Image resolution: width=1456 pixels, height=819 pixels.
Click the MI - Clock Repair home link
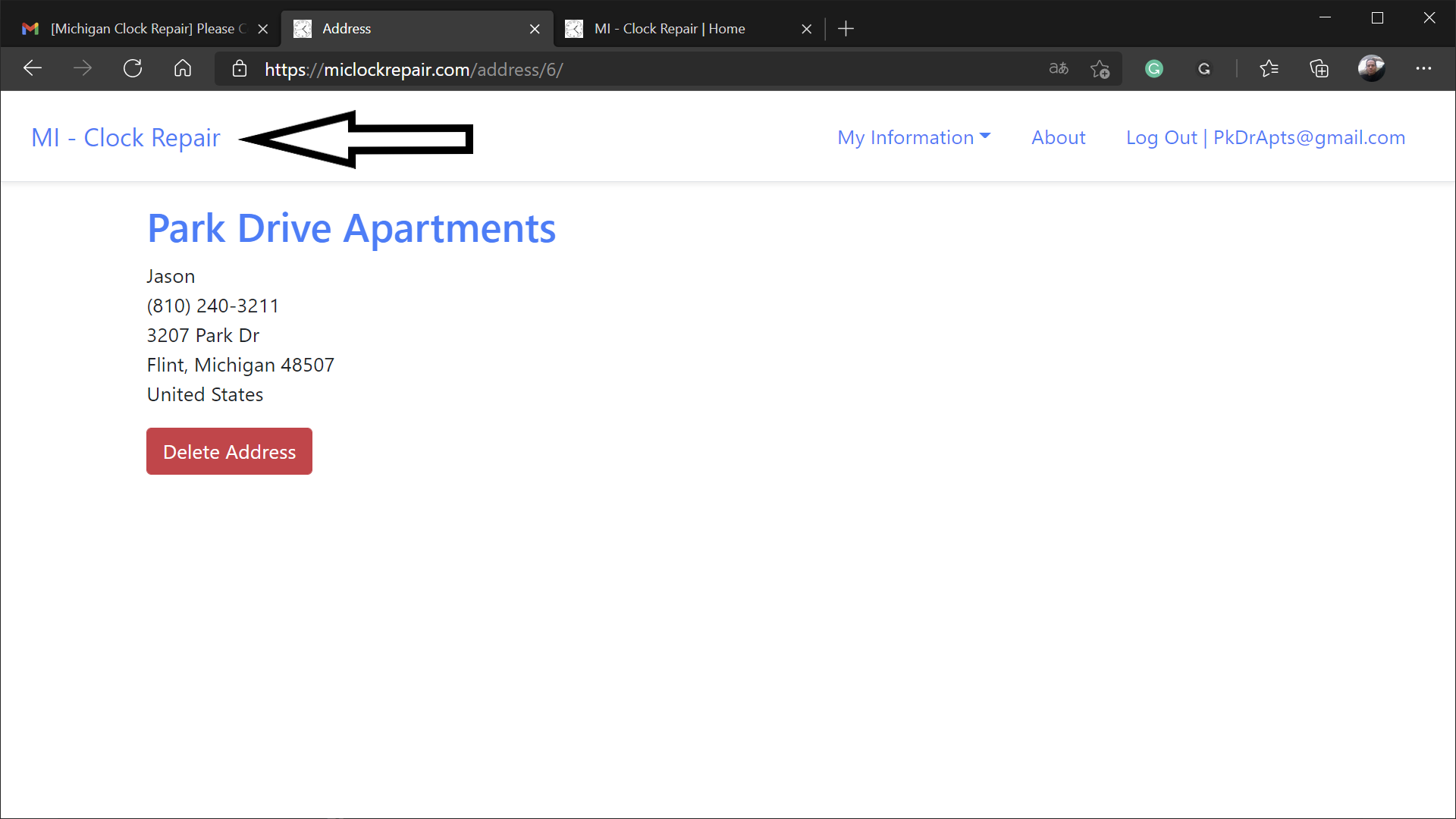(x=125, y=137)
